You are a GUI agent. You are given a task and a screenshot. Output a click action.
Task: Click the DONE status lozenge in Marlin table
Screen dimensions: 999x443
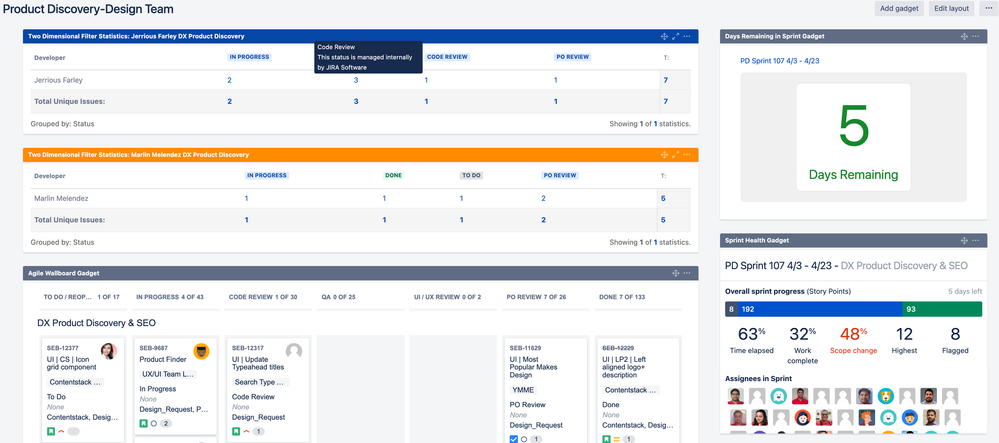coord(394,175)
